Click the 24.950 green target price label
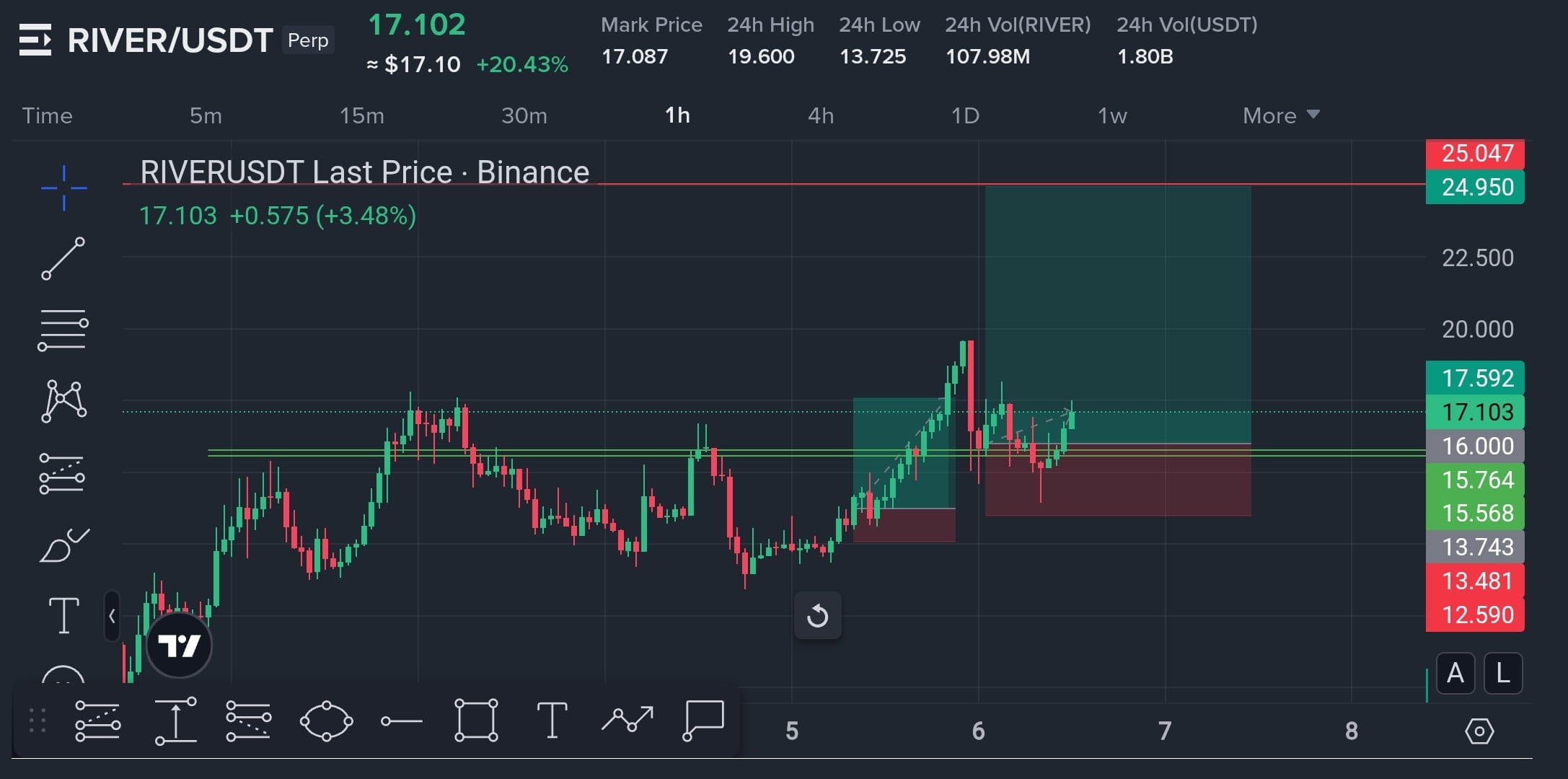Viewport: 1568px width, 779px height. 1476,188
